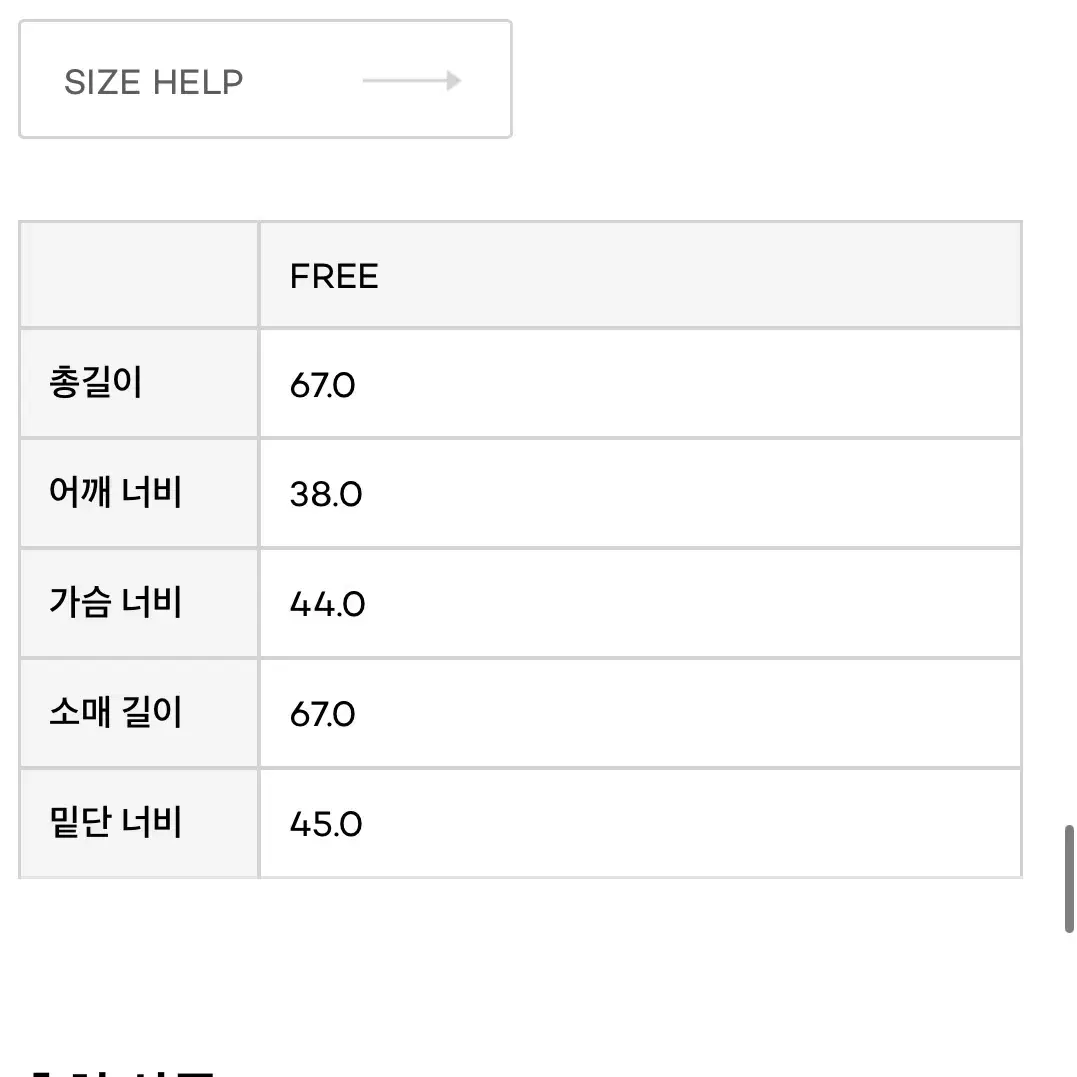
Task: Click the 어깨 너비 row label
Action: [115, 492]
